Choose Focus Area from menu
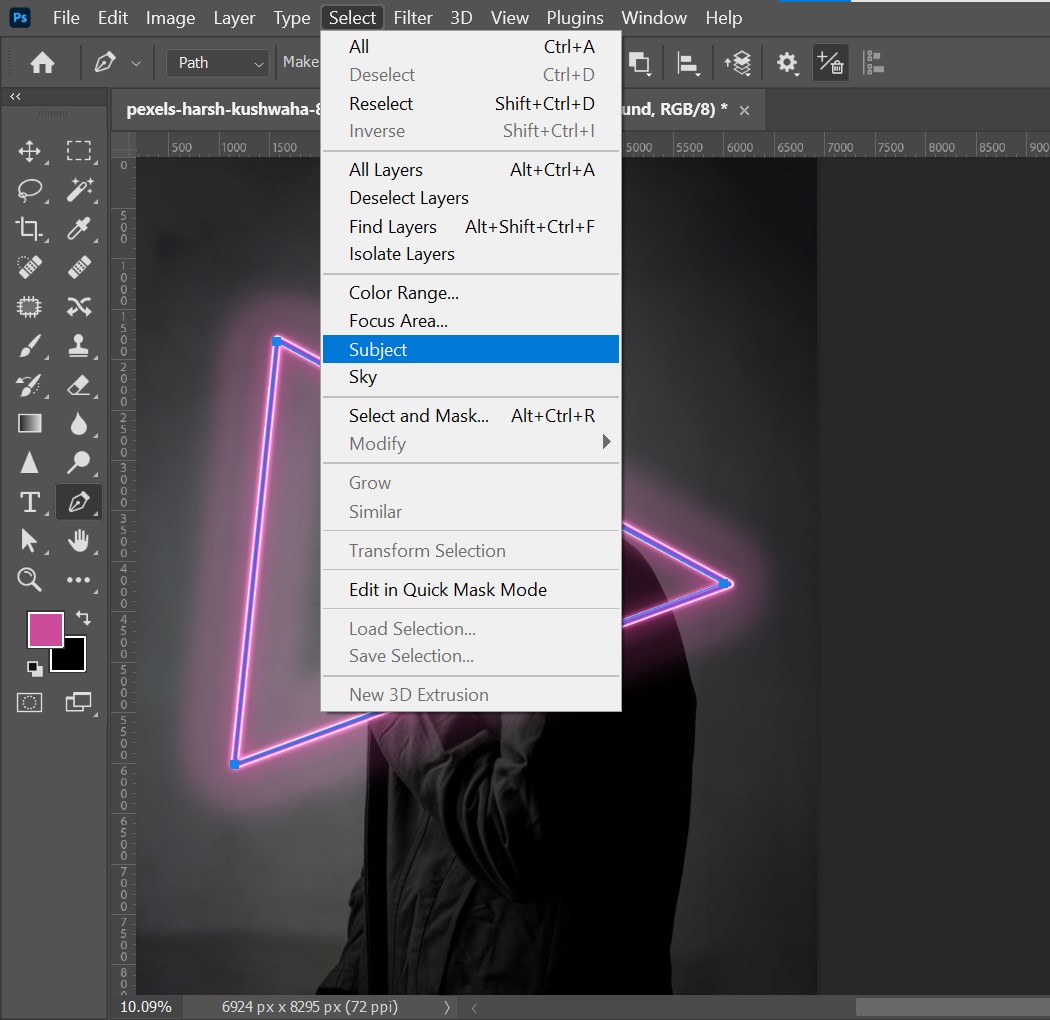Image resolution: width=1050 pixels, height=1020 pixels. tap(471, 321)
